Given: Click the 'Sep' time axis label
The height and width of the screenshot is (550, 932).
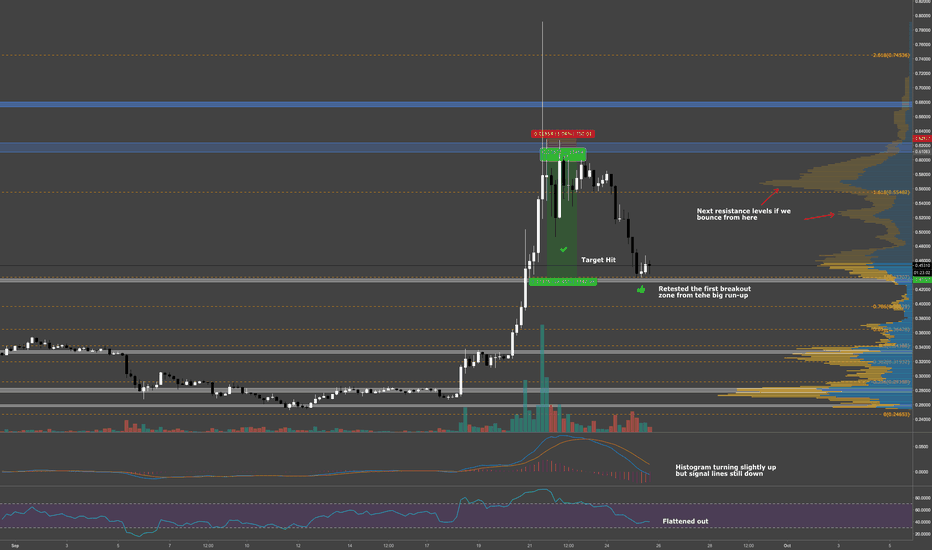Looking at the screenshot, I should pyautogui.click(x=15, y=545).
